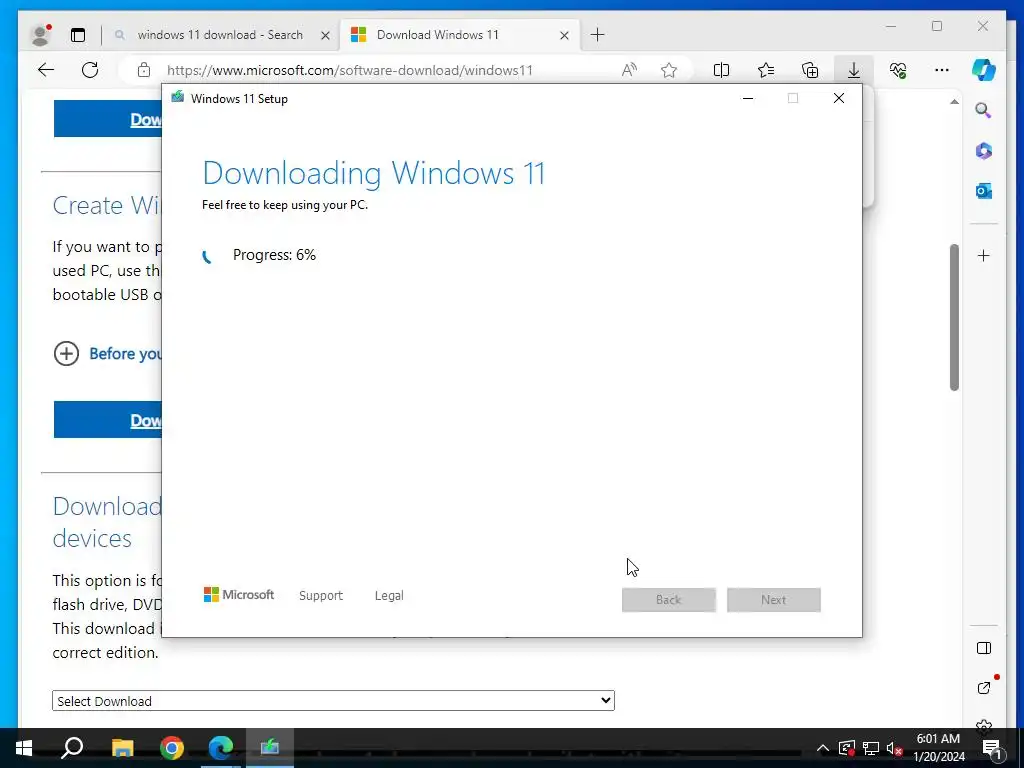View site information lock icon
This screenshot has height=768, width=1024.
[x=144, y=70]
